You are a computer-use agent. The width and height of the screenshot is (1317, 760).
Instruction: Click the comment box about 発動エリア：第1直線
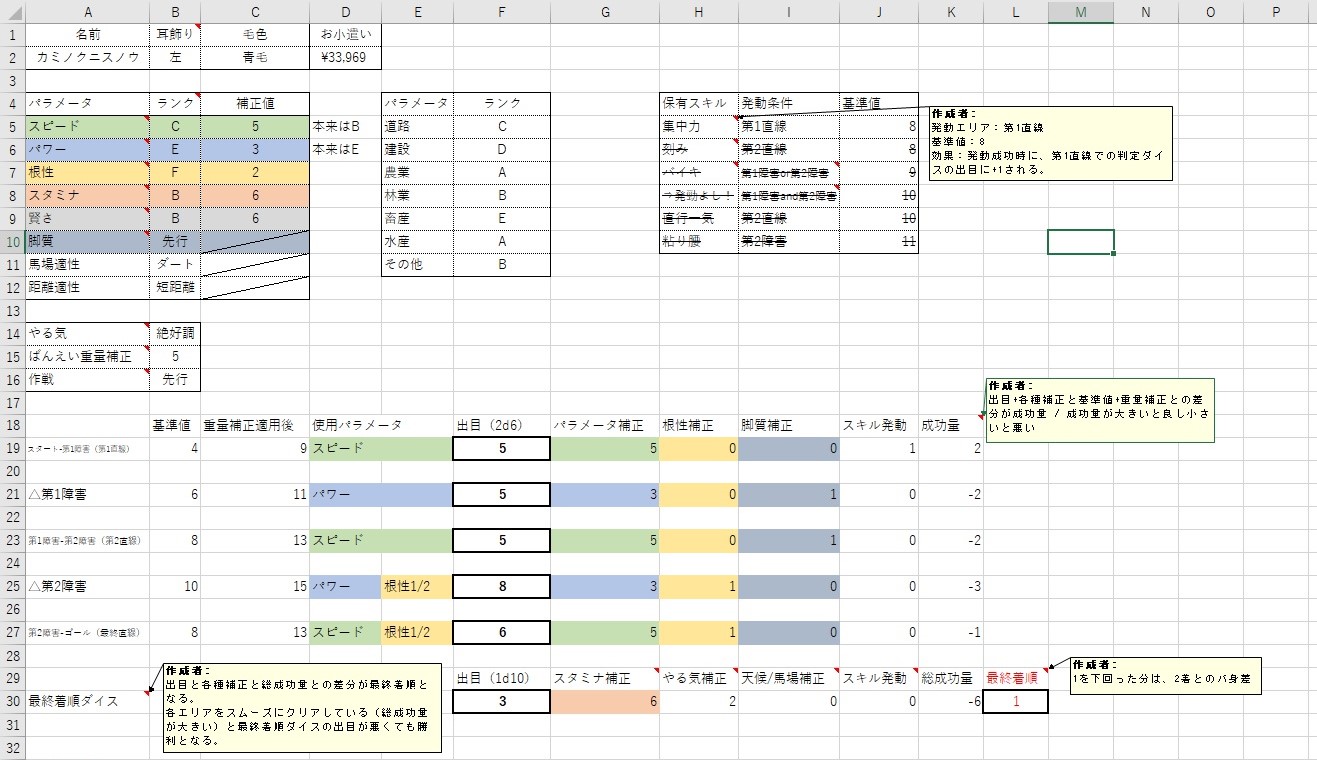[x=1049, y=143]
